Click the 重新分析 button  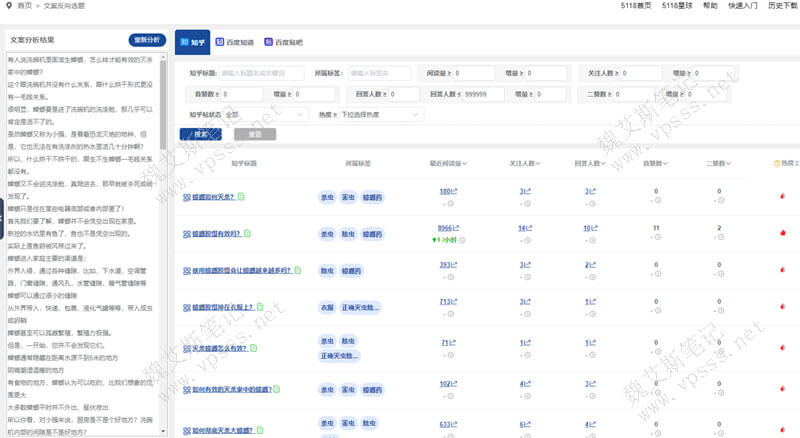(x=147, y=40)
